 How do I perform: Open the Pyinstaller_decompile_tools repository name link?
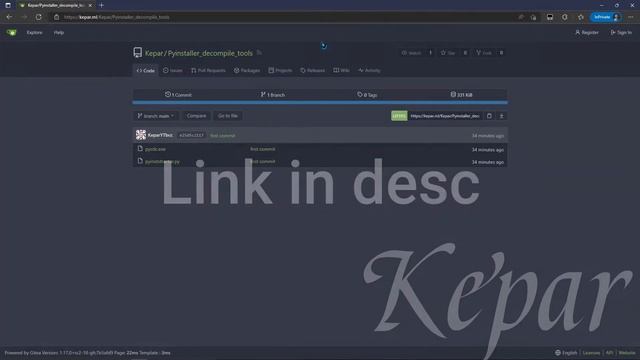pos(210,53)
